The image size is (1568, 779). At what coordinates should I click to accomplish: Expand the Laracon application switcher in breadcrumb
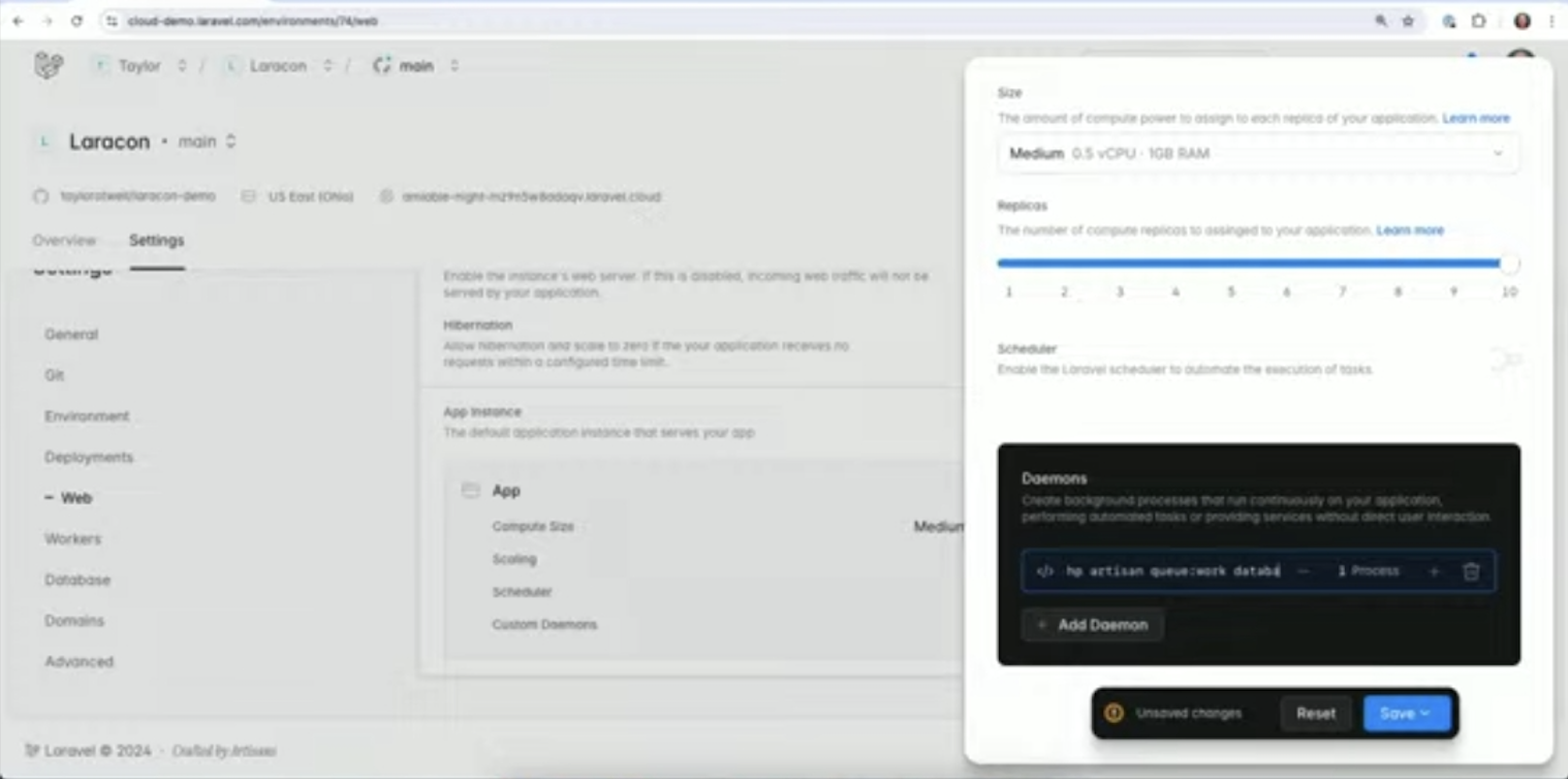[x=328, y=66]
